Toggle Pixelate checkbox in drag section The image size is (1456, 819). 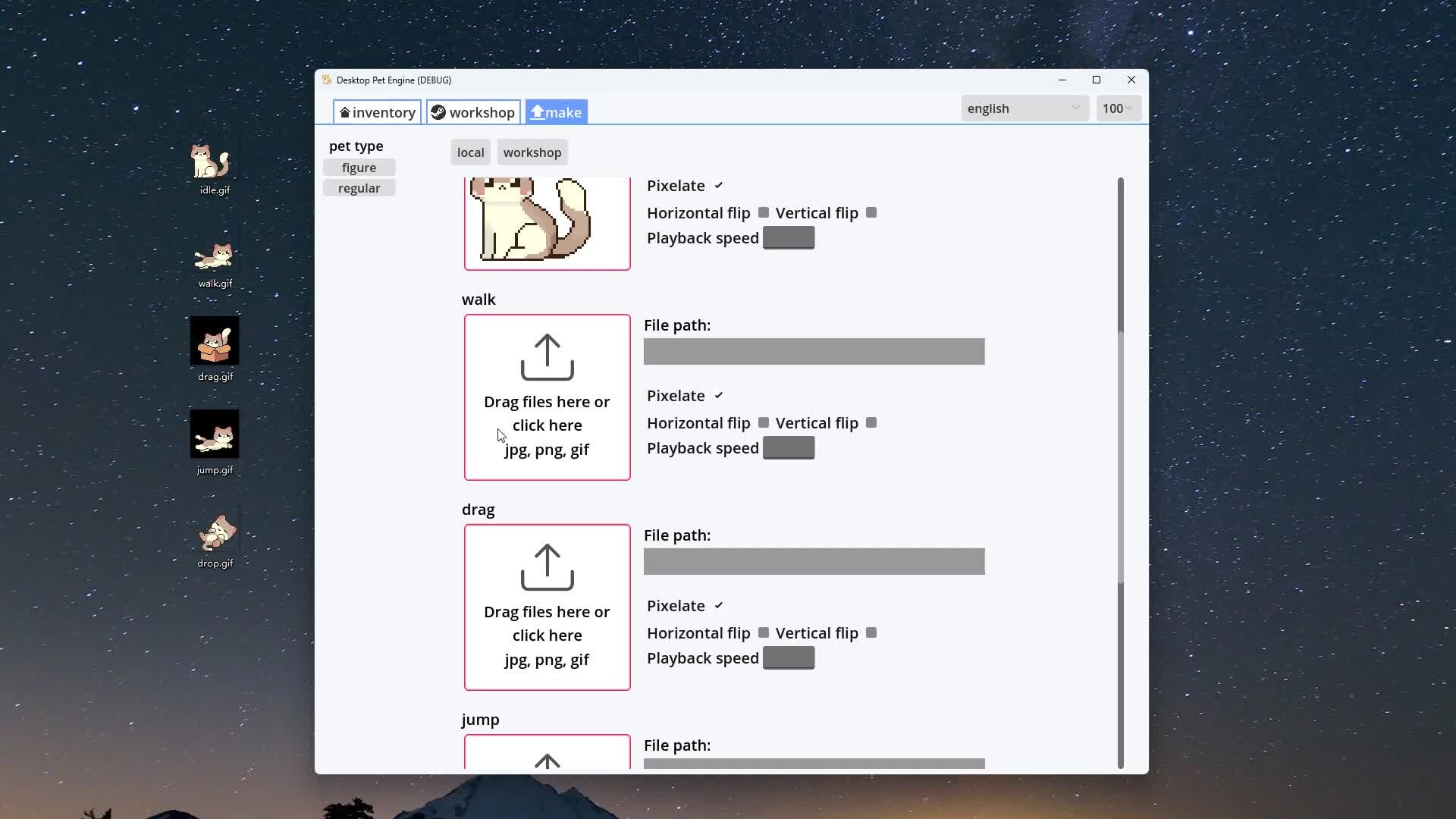click(719, 606)
